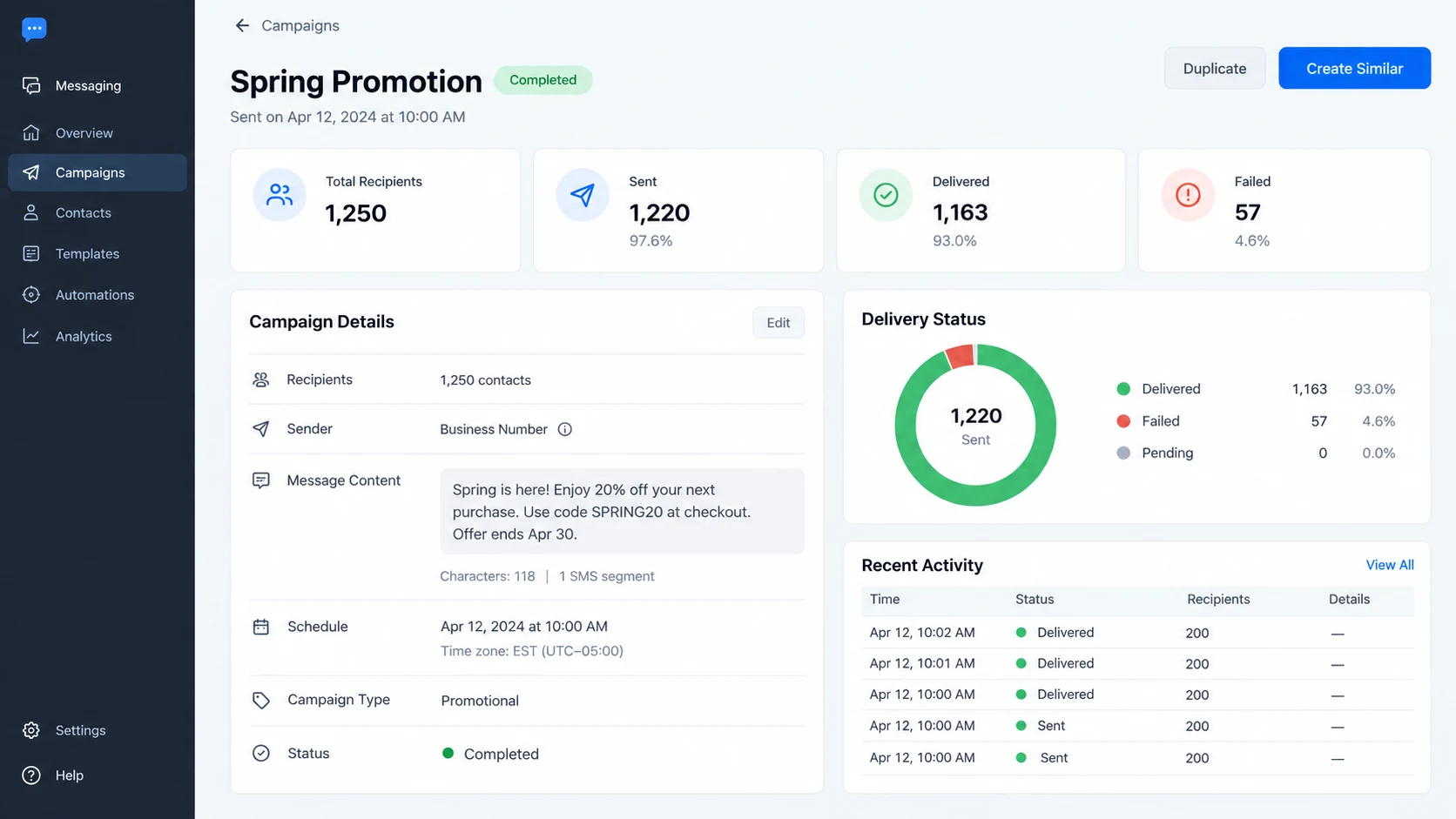Click the Create Similar button
Viewport: 1456px width, 819px height.
point(1354,68)
